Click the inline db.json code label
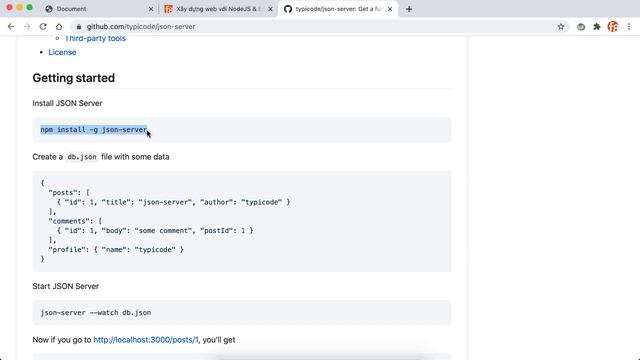The height and width of the screenshot is (360, 640). (x=82, y=157)
